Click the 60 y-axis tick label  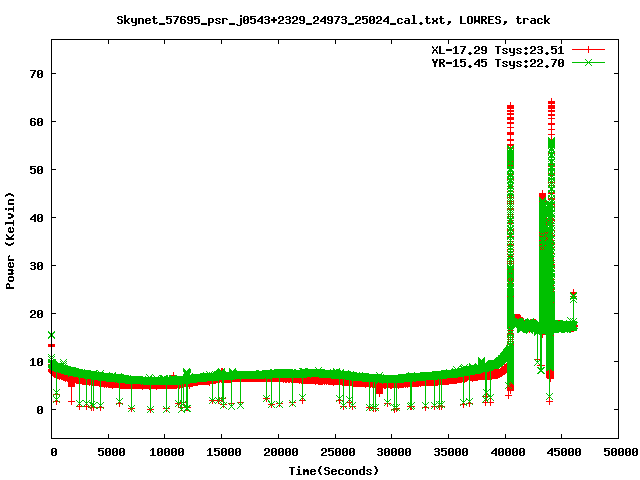click(x=36, y=122)
